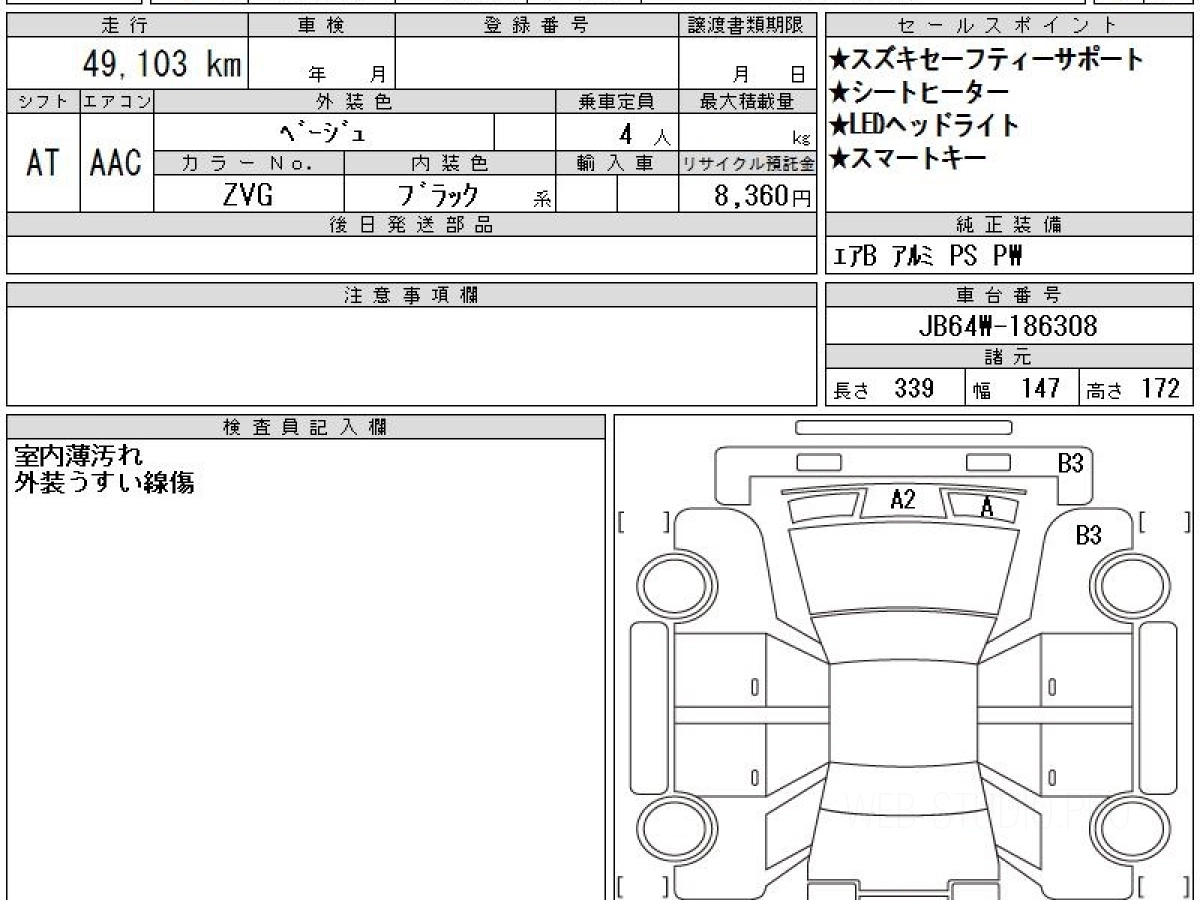The image size is (1200, 900).
Task: Select the シフト label
Action: (43, 102)
